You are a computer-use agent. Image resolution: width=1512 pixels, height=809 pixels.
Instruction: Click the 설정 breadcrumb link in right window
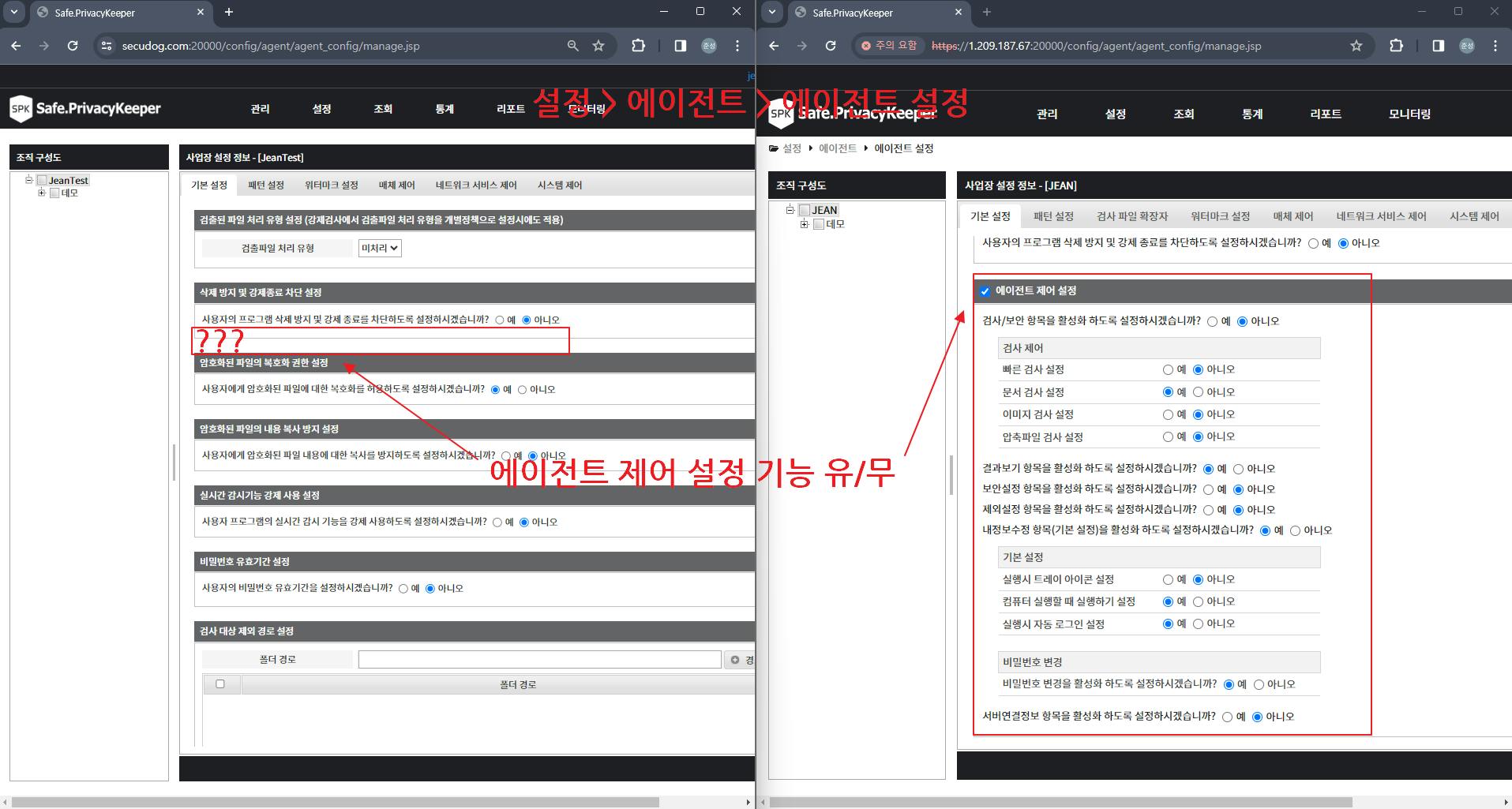pos(792,148)
